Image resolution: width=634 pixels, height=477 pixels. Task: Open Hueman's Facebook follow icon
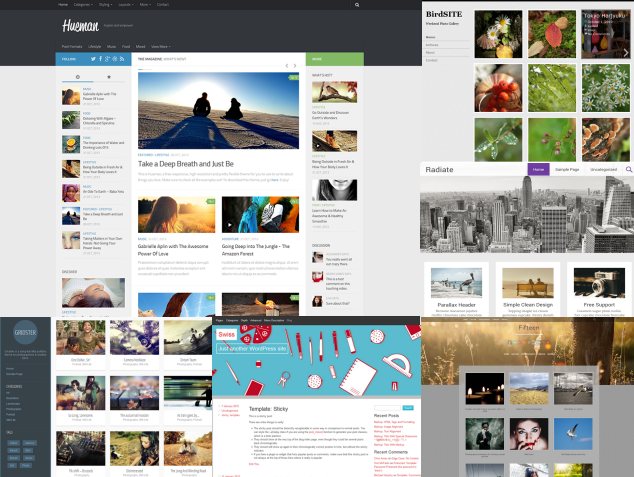tap(100, 59)
